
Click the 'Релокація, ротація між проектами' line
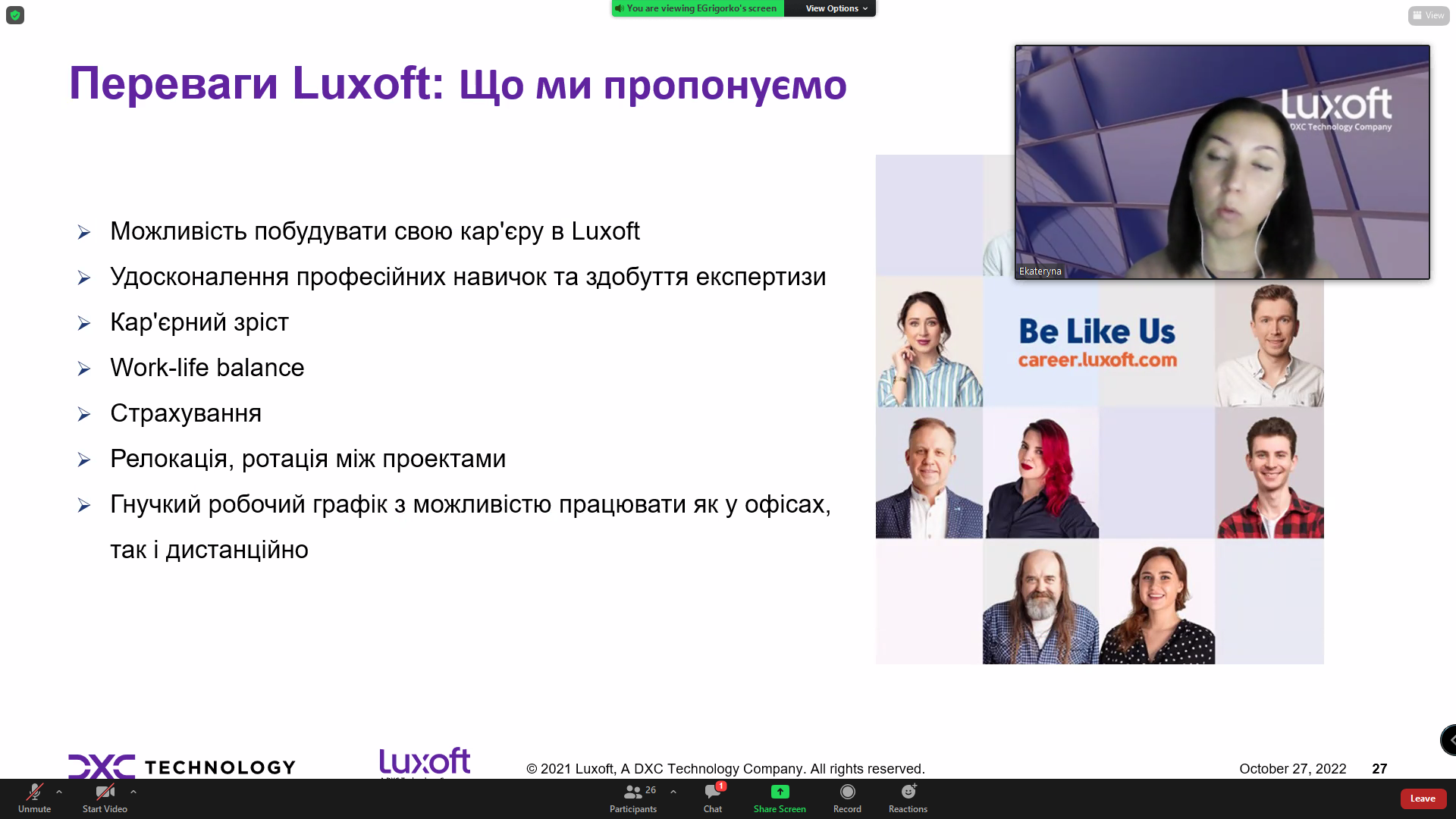tap(308, 459)
